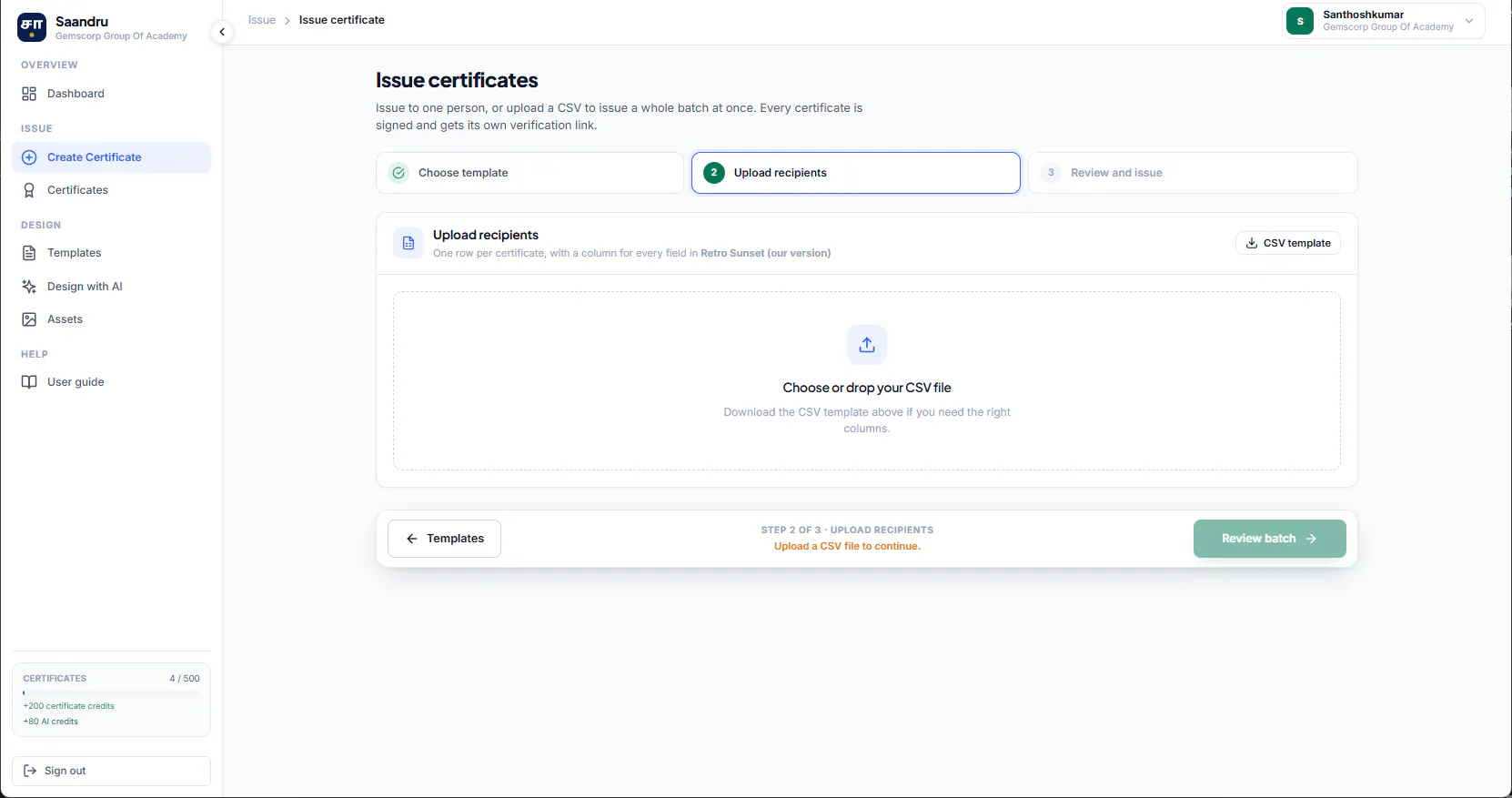Click the Issue breadcrumb link
The height and width of the screenshot is (798, 1512).
(x=262, y=20)
